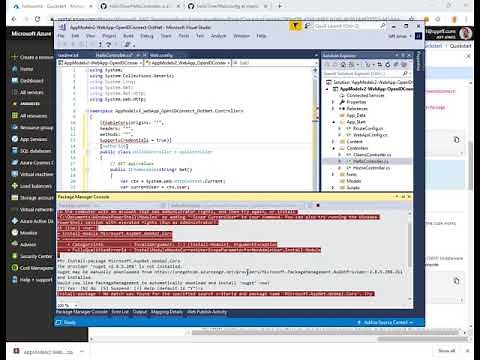Click the Azure Active Directory icon
This screenshot has height=360, width=480.
[x=15, y=221]
